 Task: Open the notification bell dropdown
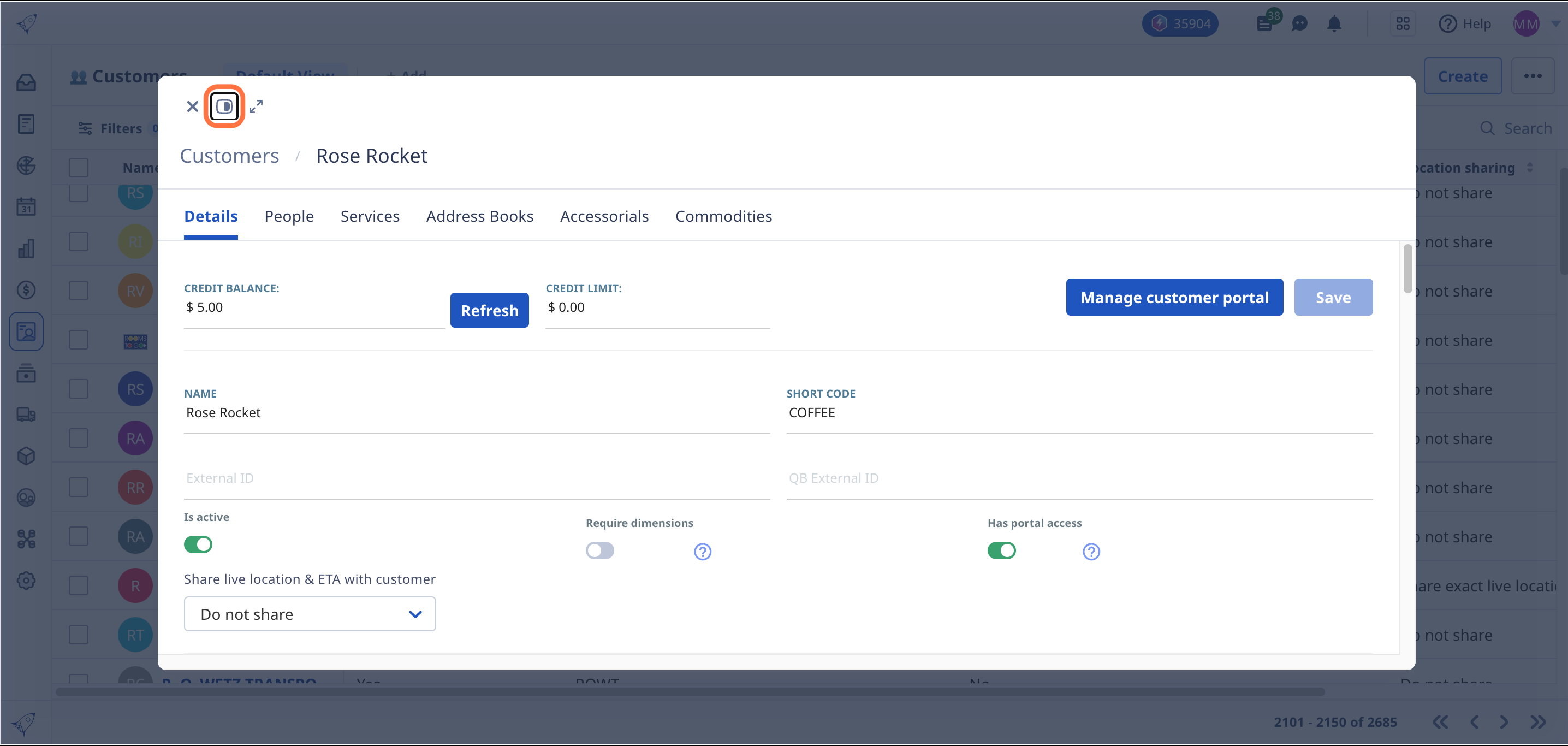(1334, 24)
